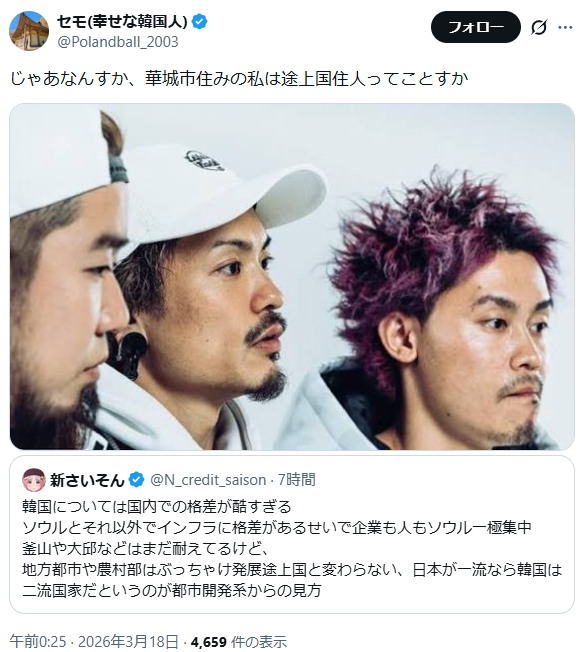The height and width of the screenshot is (652, 584).
Task: Click the 新さいそん quoted avatar
Action: click(34, 480)
